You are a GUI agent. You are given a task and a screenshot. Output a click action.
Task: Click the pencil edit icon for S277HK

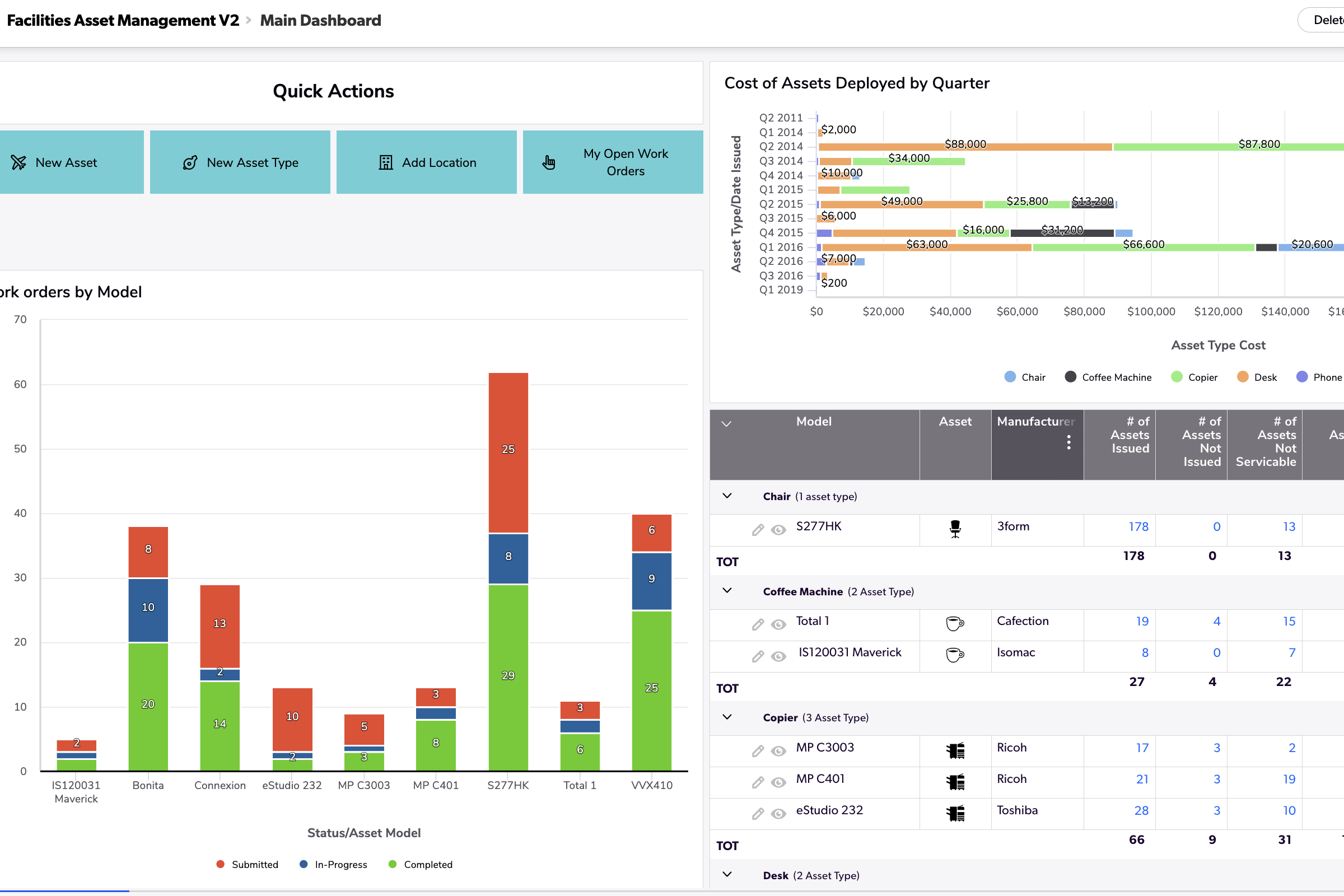click(757, 530)
